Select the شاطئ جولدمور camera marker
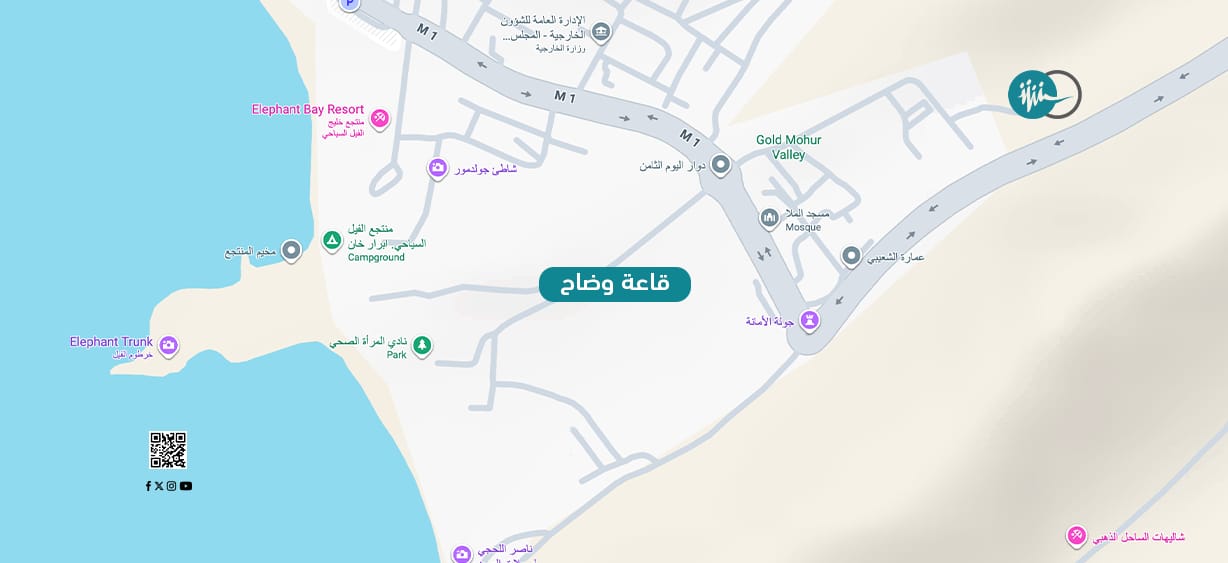 (437, 168)
